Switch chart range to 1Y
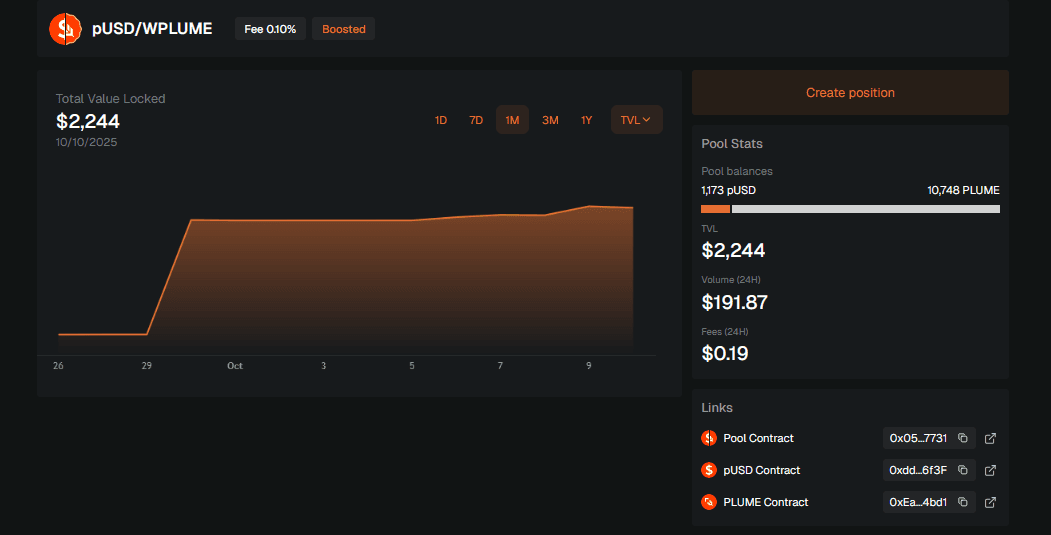 tap(586, 120)
